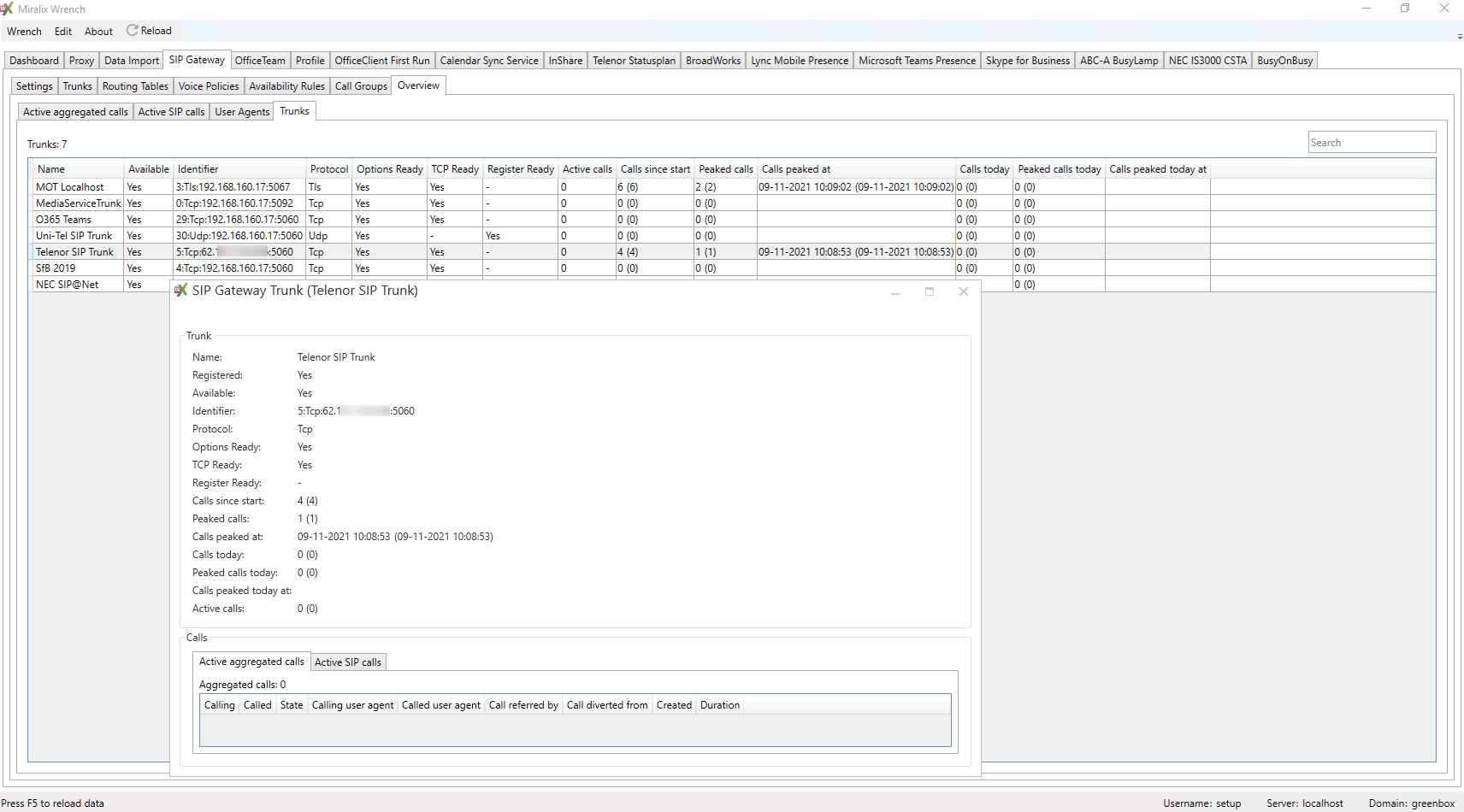
Task: Open the User Agents tab
Action: click(242, 112)
